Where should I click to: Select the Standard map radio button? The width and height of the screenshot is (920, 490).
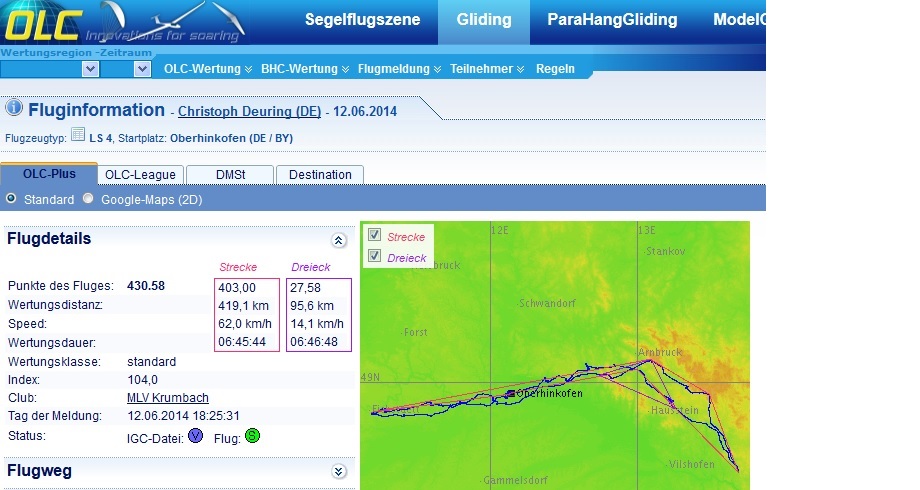(12, 199)
